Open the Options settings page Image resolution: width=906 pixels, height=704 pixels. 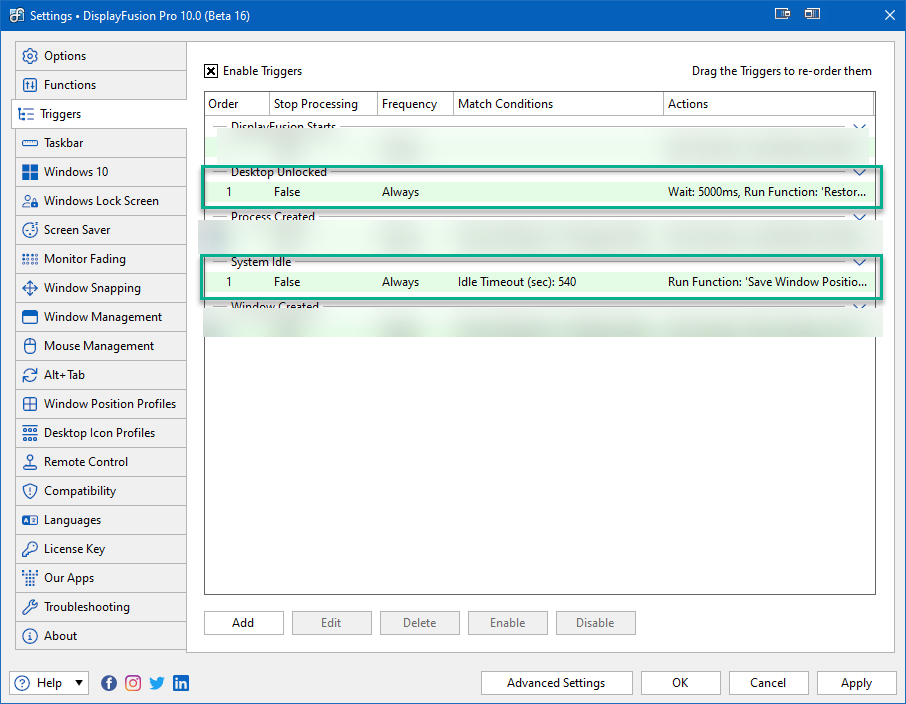[x=101, y=56]
